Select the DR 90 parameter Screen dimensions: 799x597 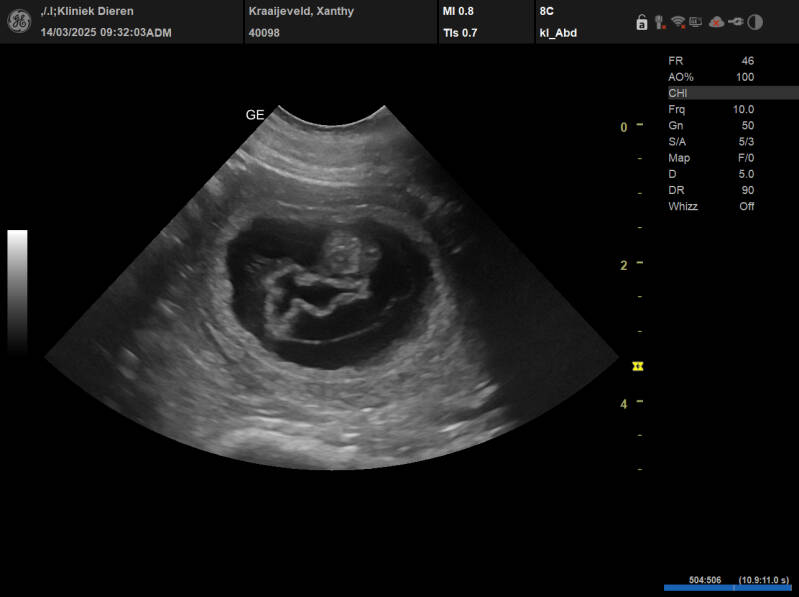pos(711,190)
